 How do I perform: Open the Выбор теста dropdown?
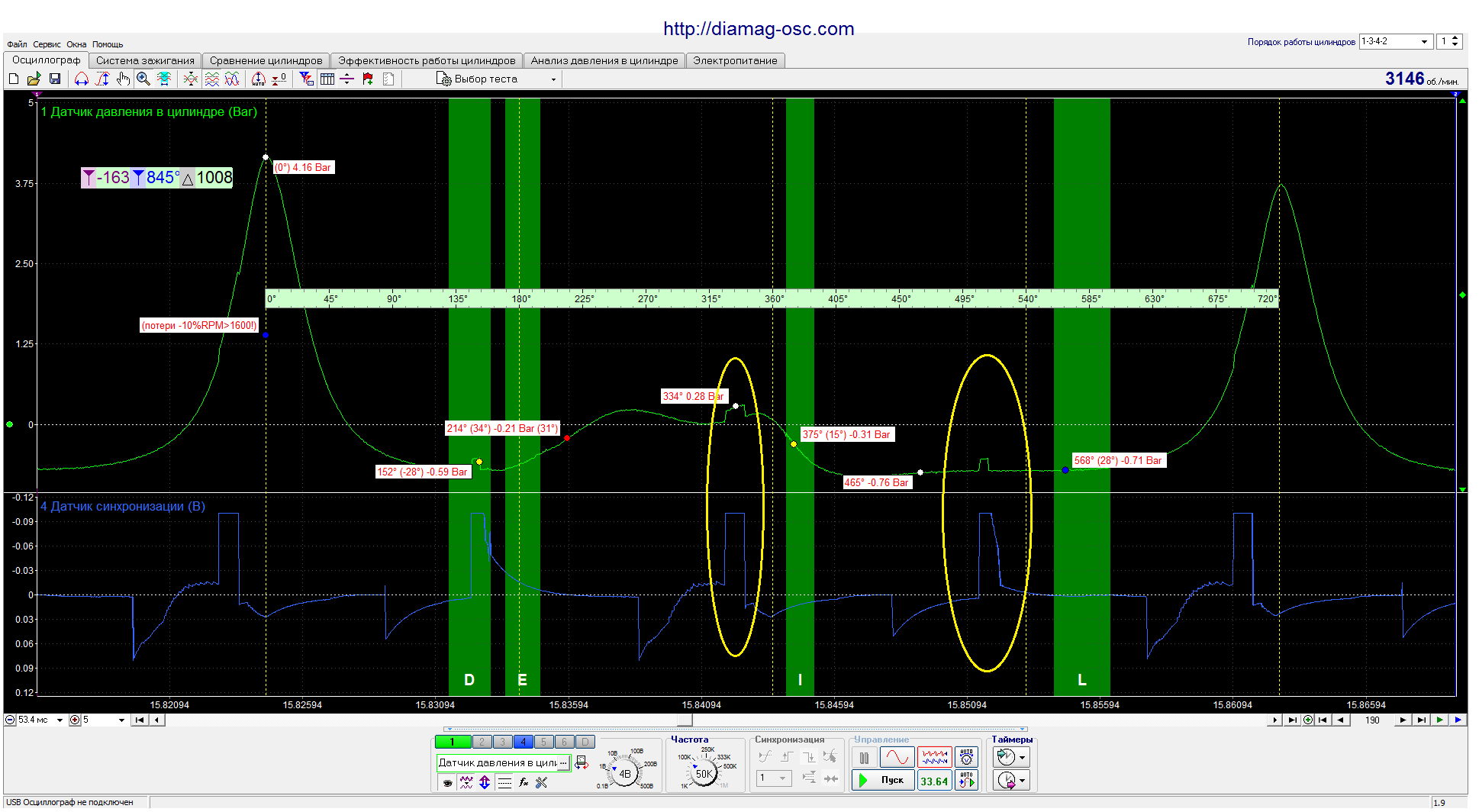pos(496,79)
